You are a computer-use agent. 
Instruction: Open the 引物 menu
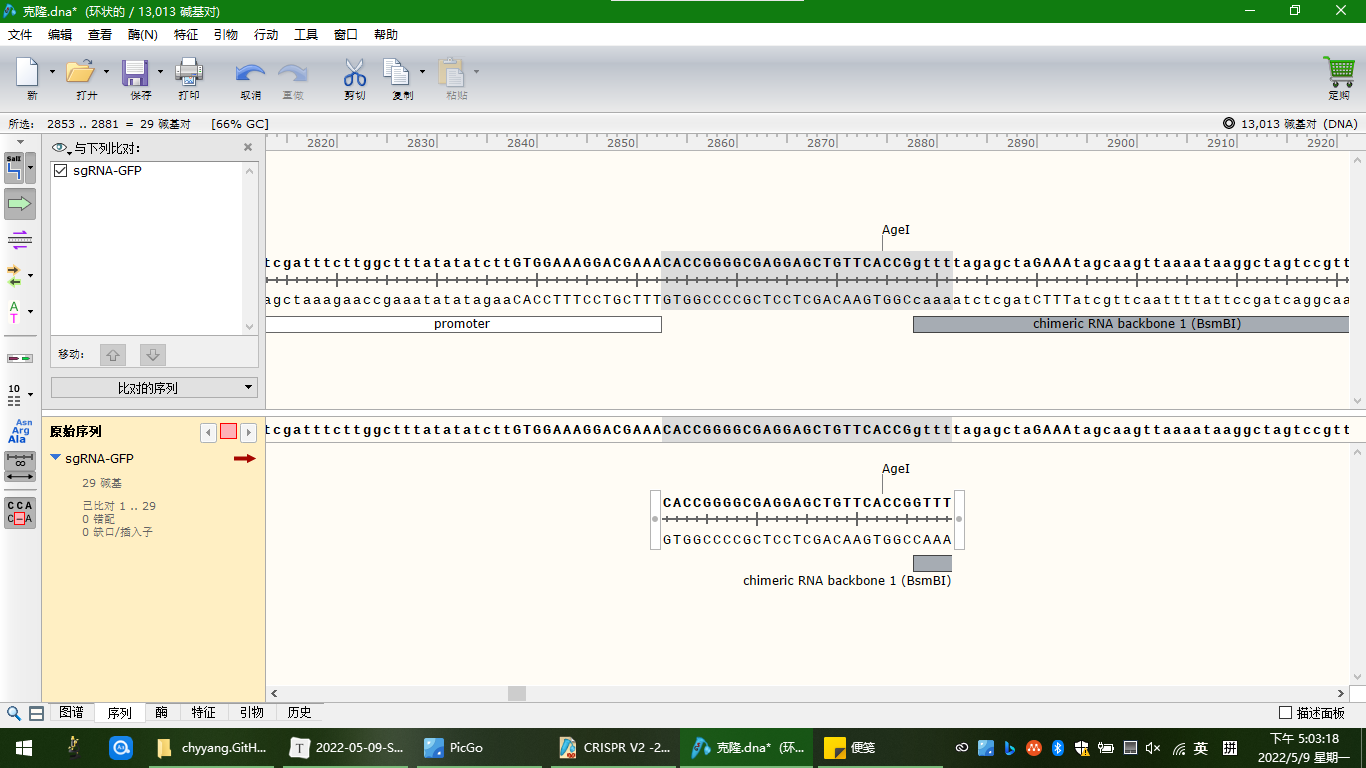[226, 34]
